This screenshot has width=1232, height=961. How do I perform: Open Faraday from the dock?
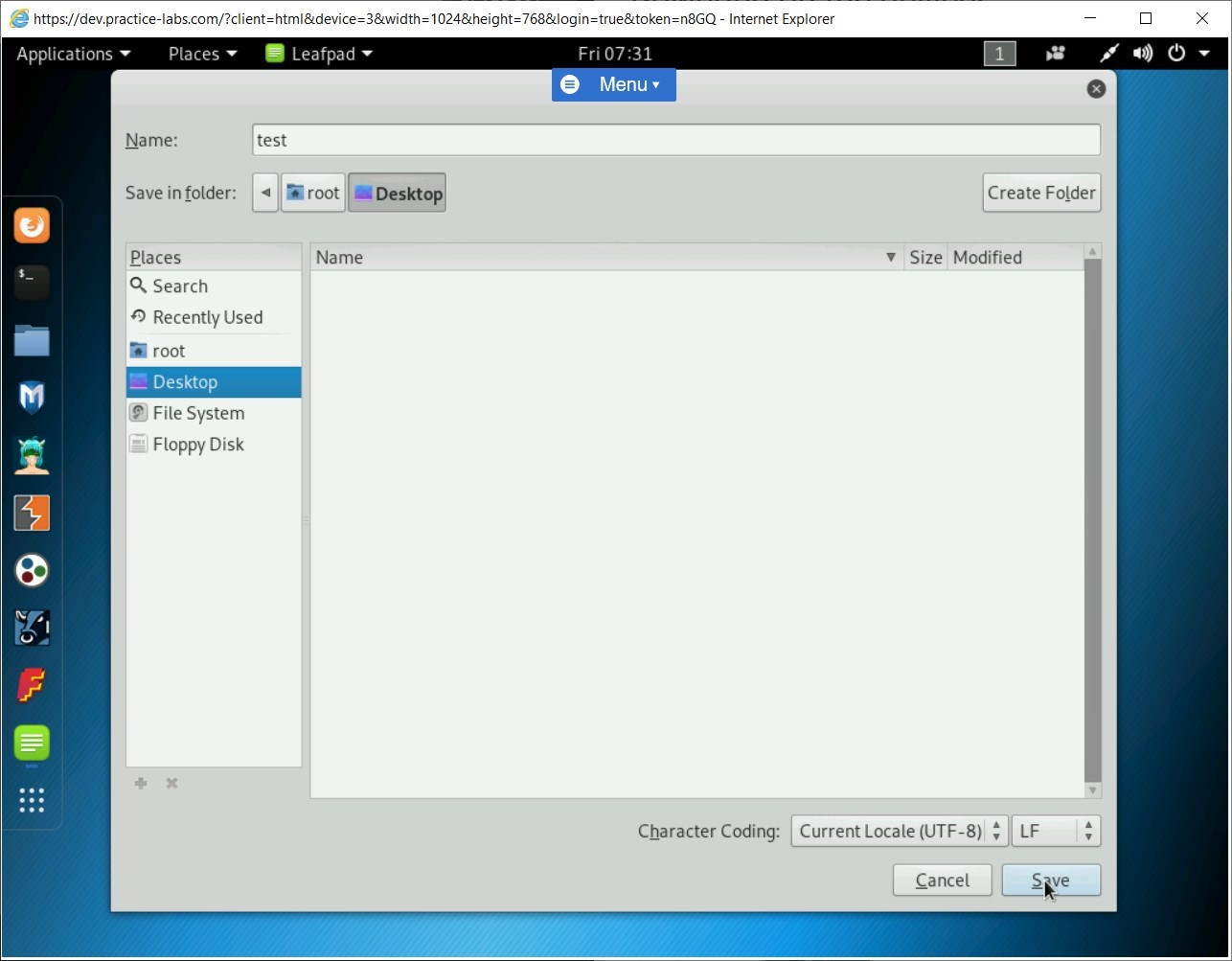click(x=32, y=686)
